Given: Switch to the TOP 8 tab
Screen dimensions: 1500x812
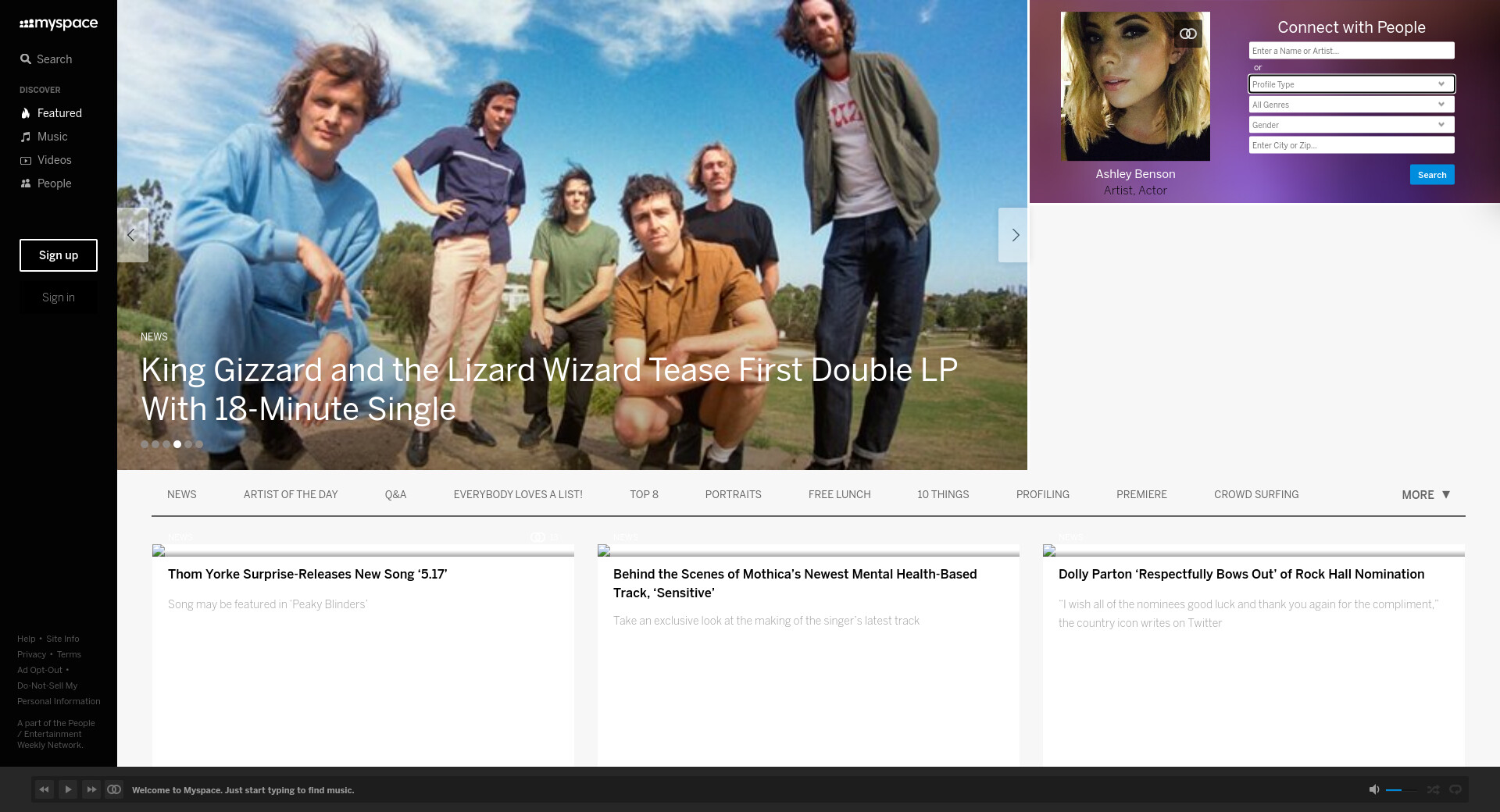Looking at the screenshot, I should click(x=645, y=495).
